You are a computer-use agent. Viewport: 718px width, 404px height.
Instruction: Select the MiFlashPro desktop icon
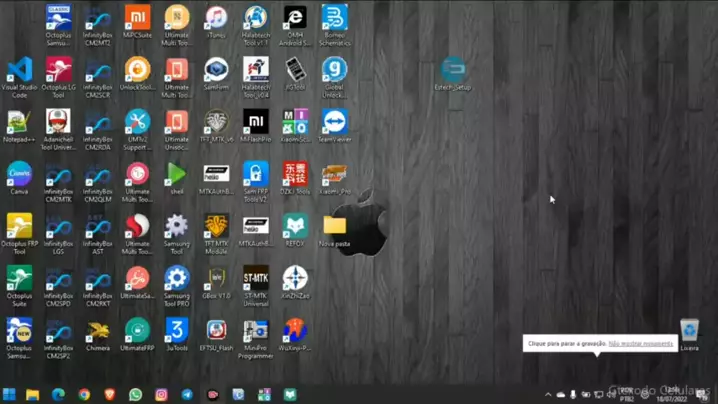pos(256,123)
